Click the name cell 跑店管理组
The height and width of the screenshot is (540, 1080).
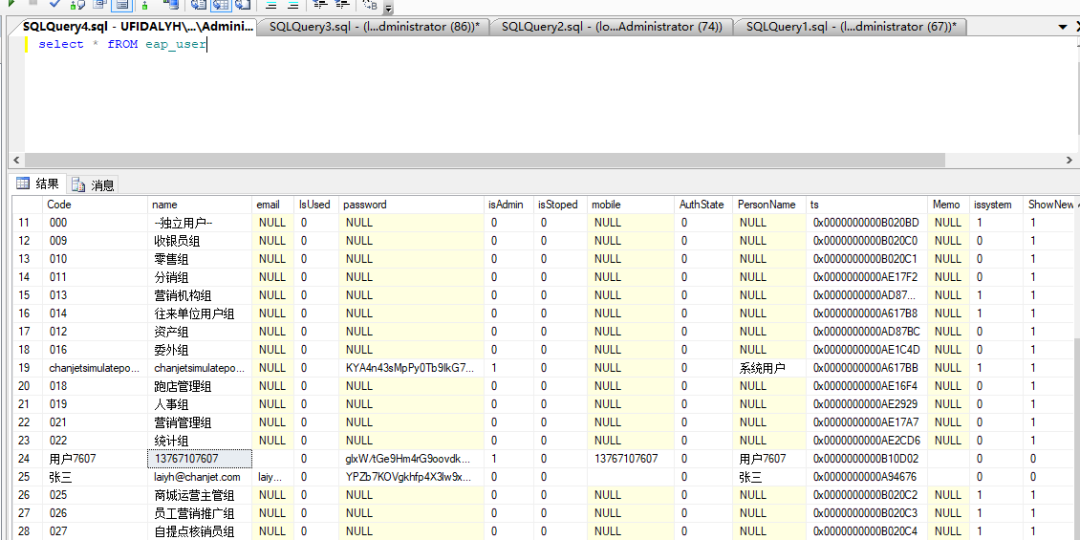tap(200, 386)
